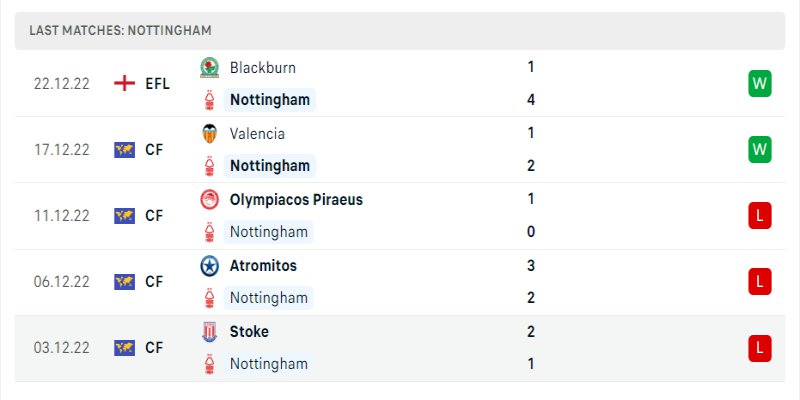Click the Olympiacos Piraeus crest icon
Screen dimensions: 800x400
coord(210,200)
